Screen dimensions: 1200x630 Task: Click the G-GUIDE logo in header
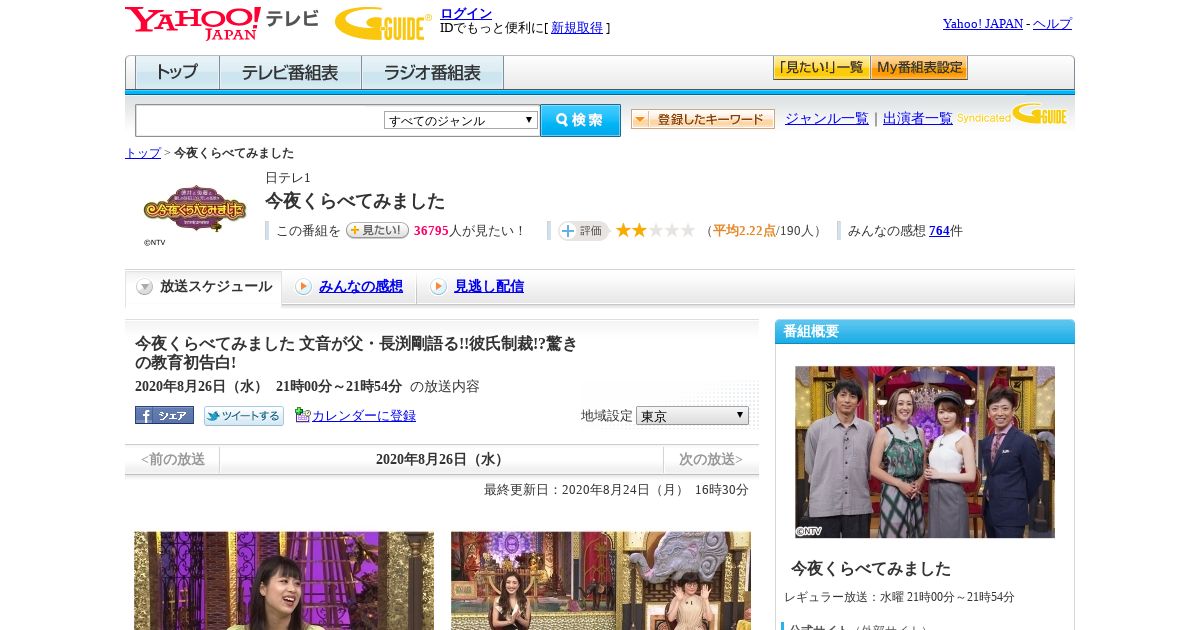[383, 23]
